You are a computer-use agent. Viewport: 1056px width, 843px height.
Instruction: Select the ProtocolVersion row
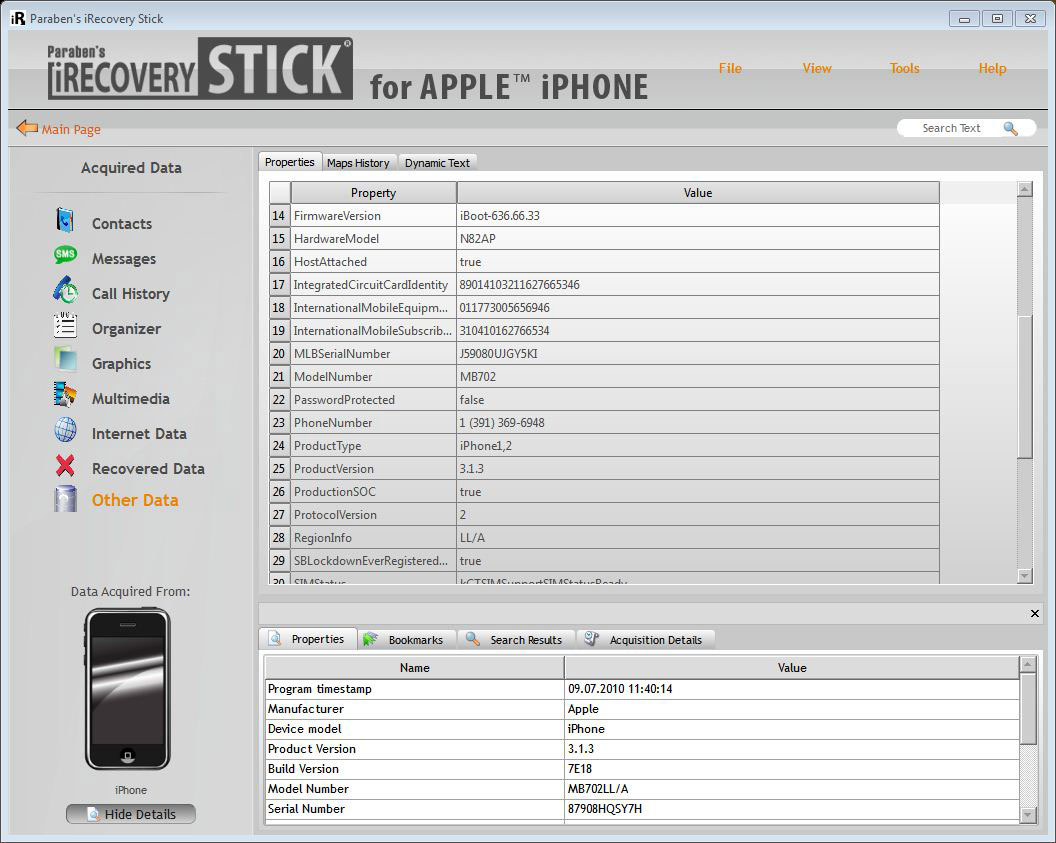click(x=604, y=514)
